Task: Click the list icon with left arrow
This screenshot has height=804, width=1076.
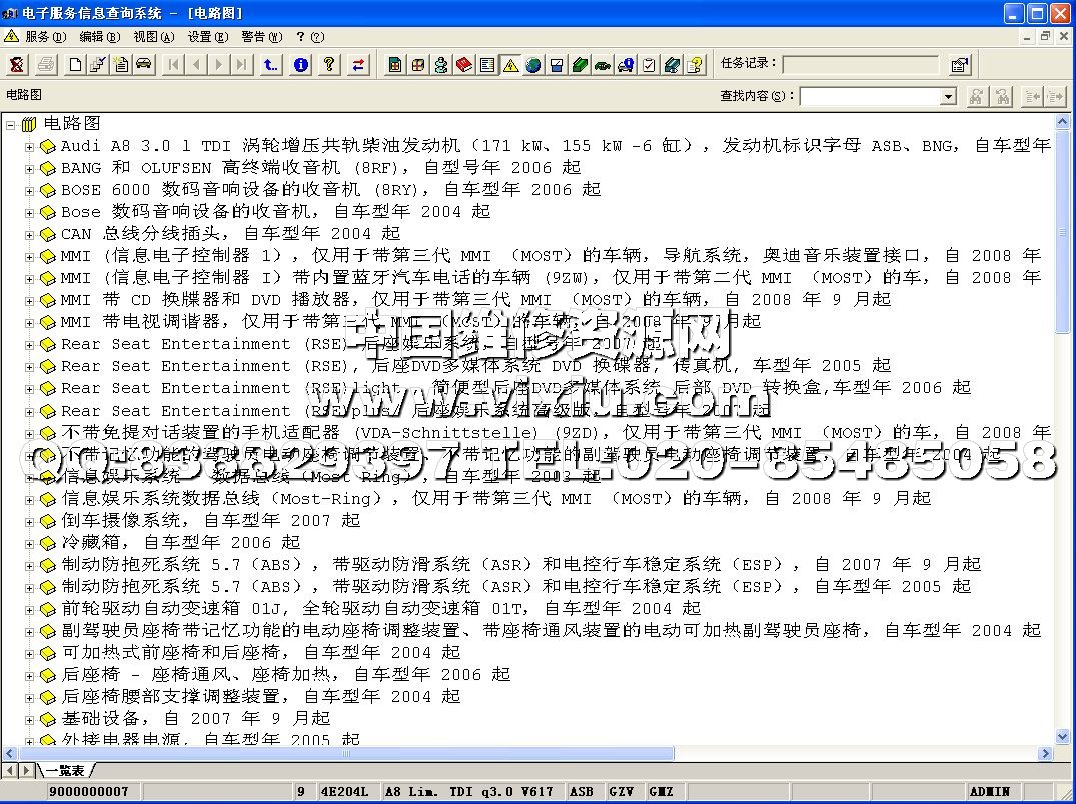Action: pos(1033,96)
